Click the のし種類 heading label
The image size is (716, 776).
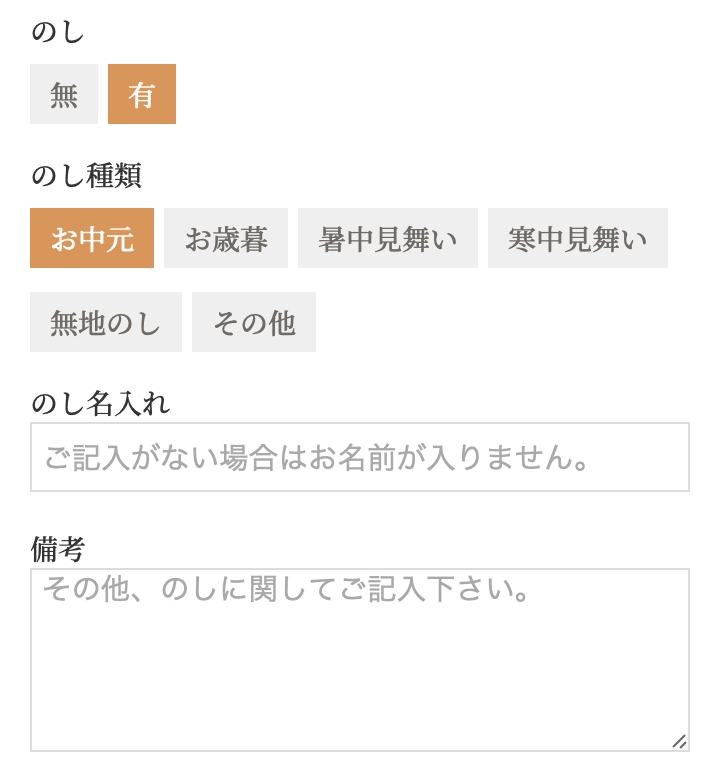click(87, 176)
